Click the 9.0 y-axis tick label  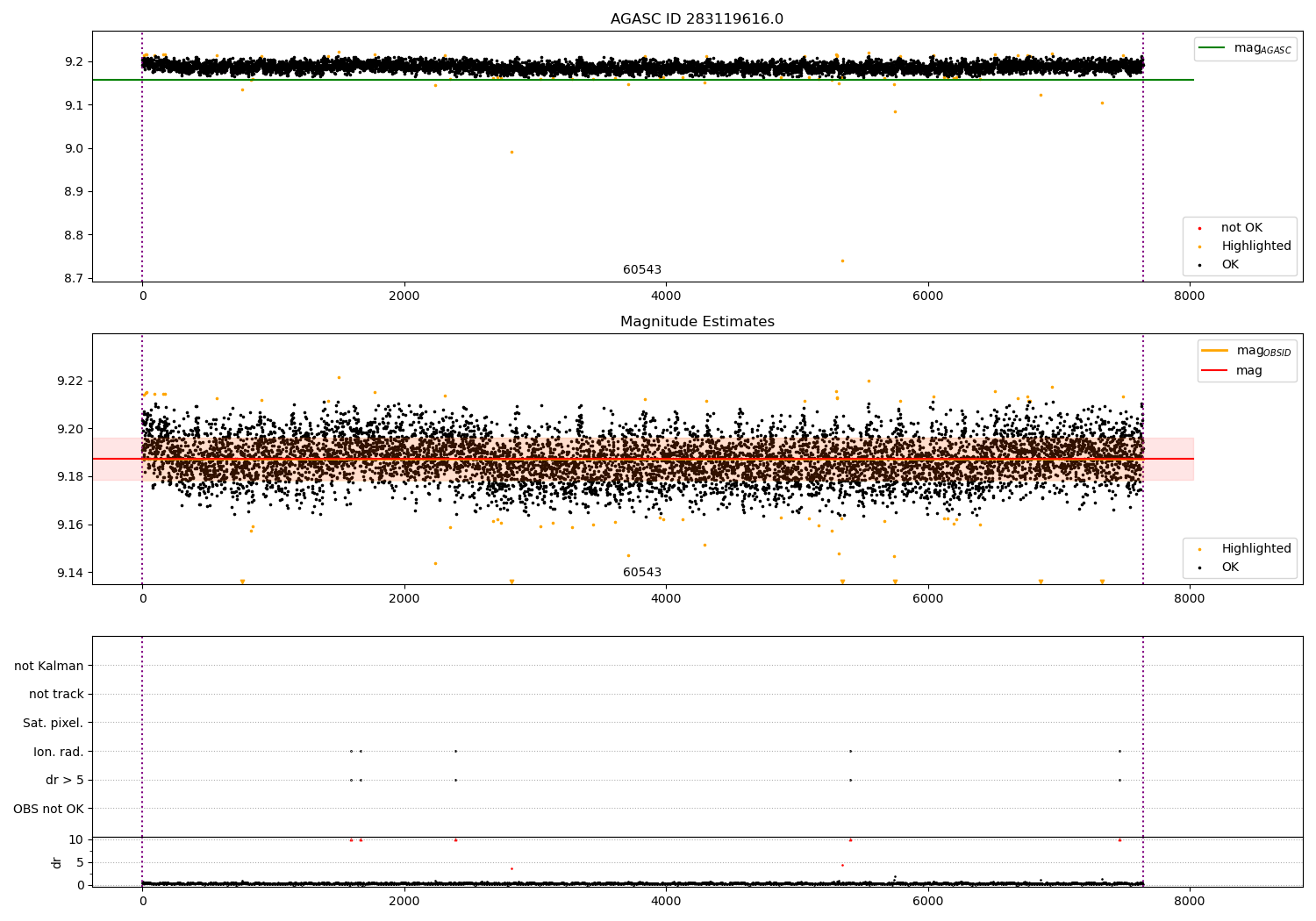[74, 148]
